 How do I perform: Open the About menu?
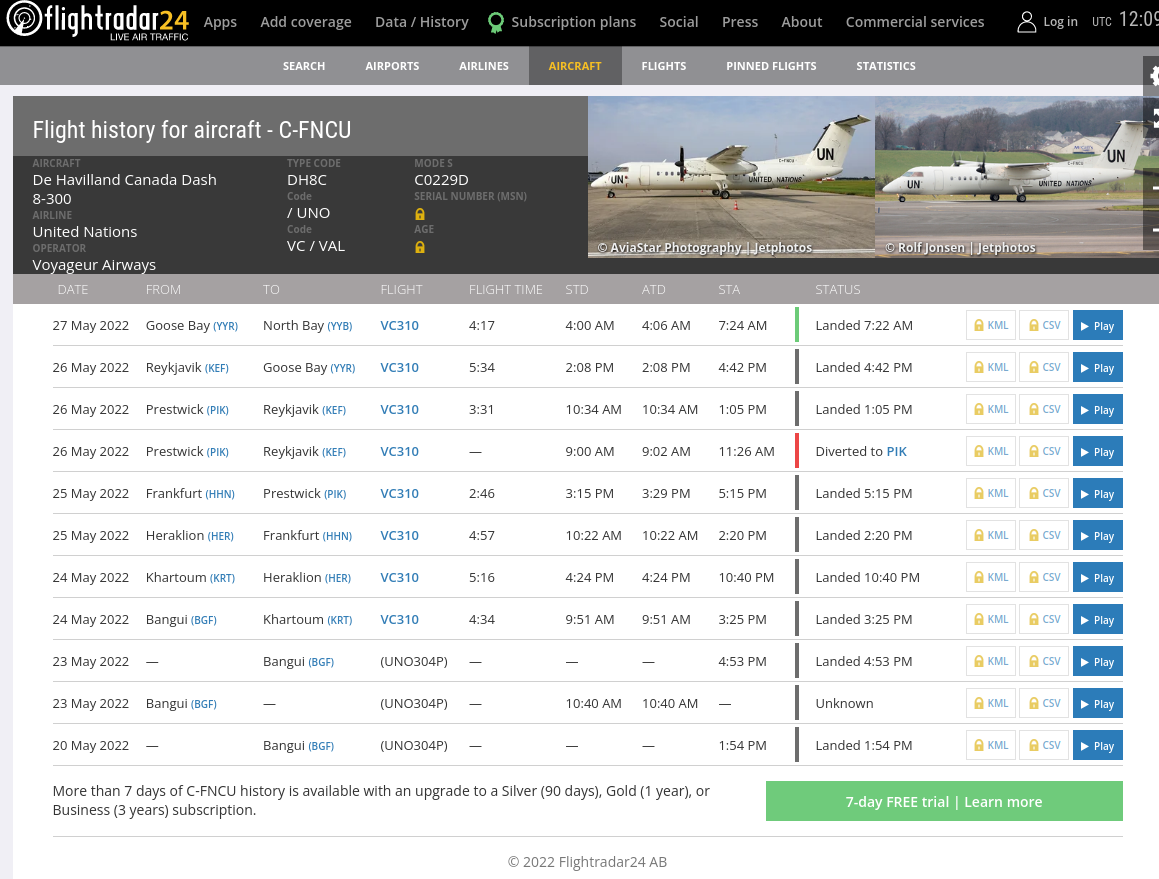tap(802, 22)
